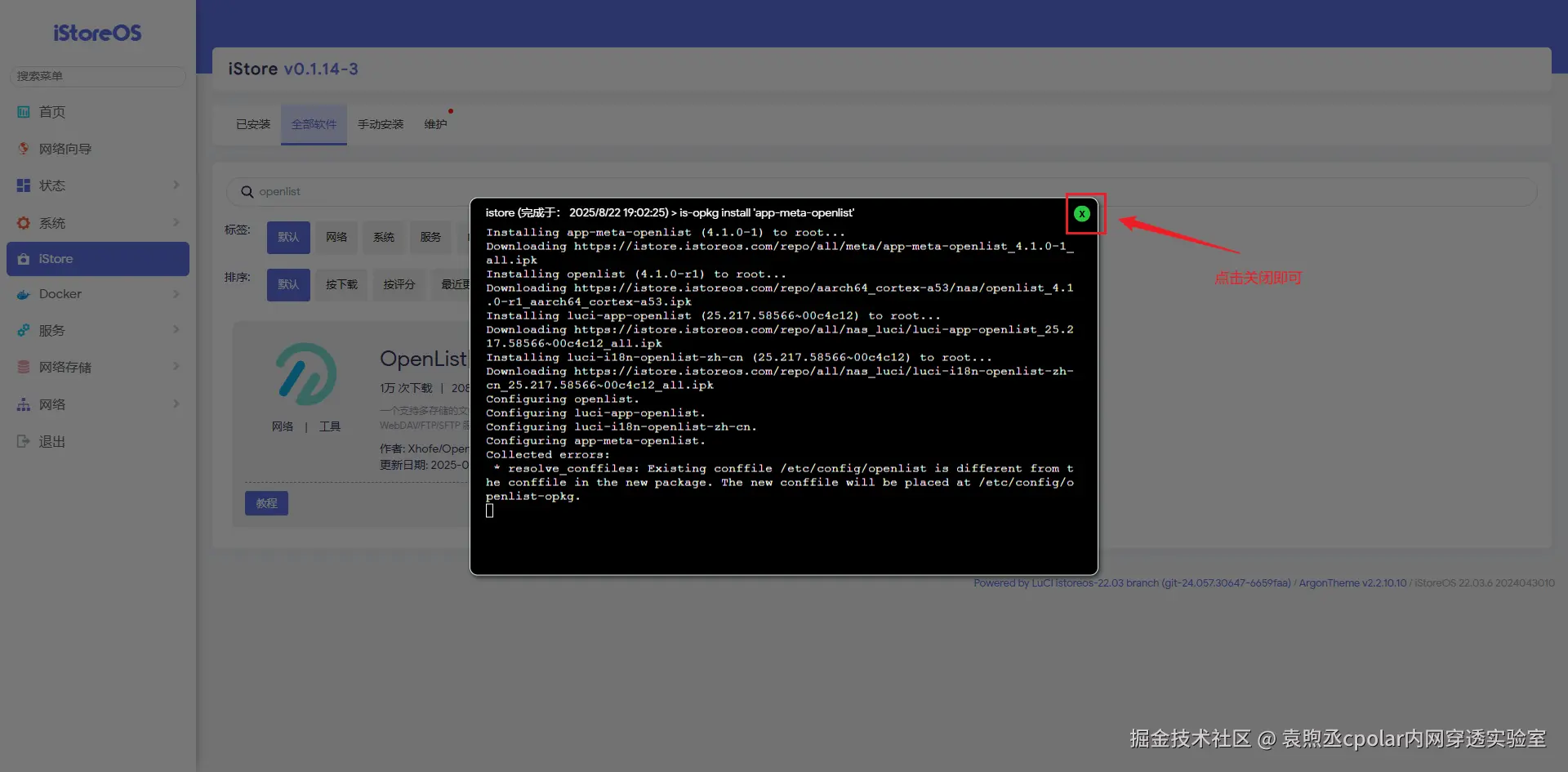Click the 网络存储 storage icon
Screen dimensions: 1568x772
[24, 368]
